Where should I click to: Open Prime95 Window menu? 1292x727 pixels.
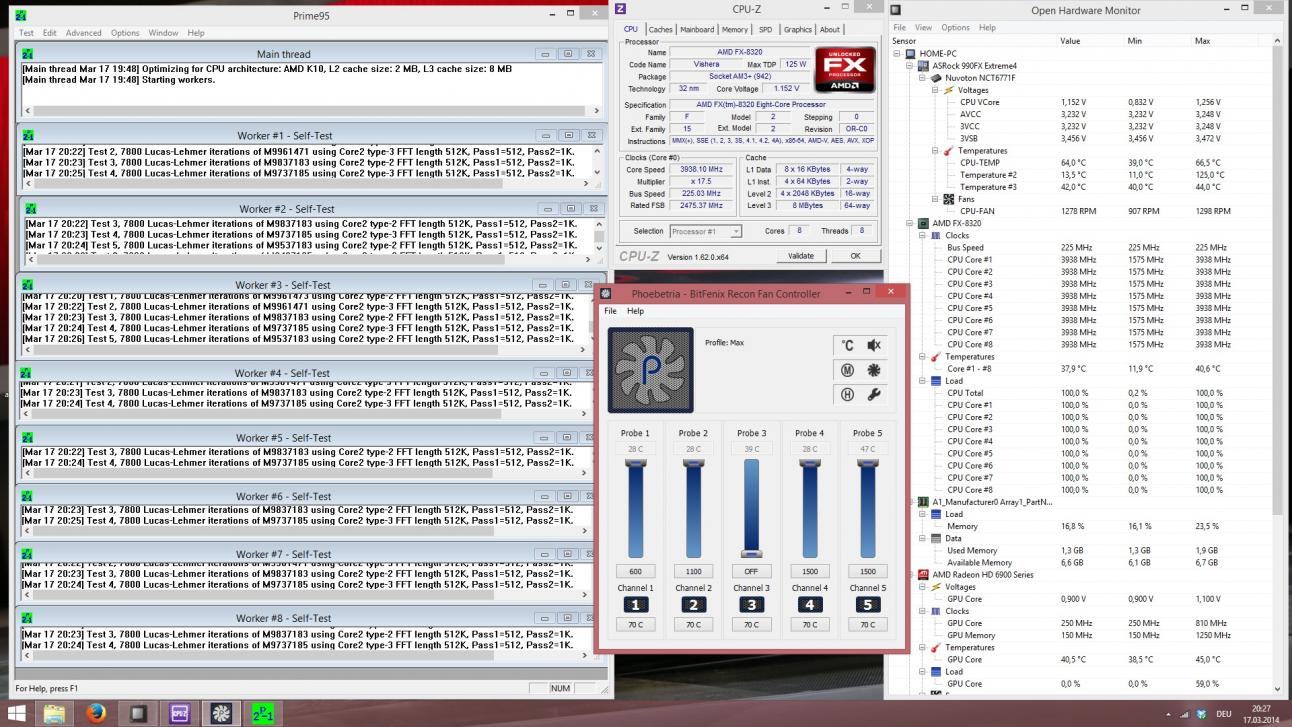pyautogui.click(x=163, y=33)
